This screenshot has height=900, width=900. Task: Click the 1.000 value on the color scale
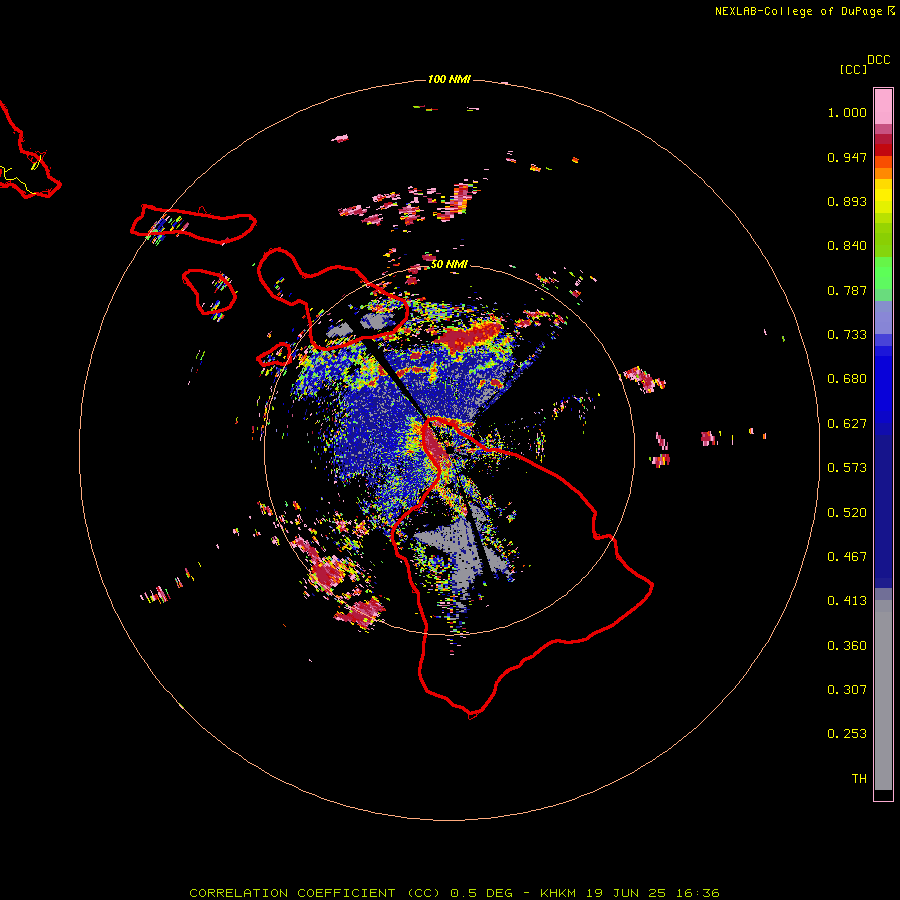tap(847, 112)
